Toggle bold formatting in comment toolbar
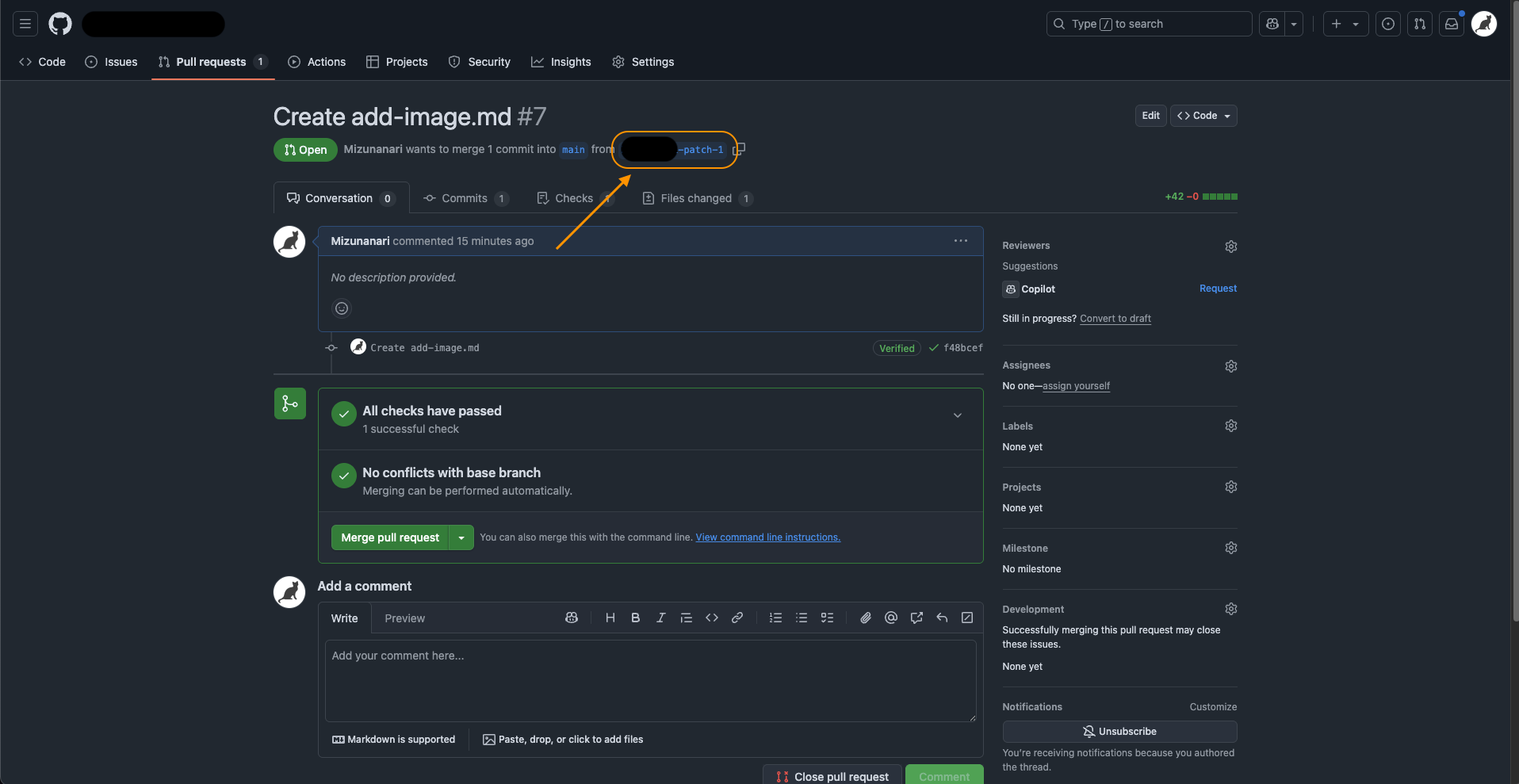The image size is (1519, 784). pos(635,618)
